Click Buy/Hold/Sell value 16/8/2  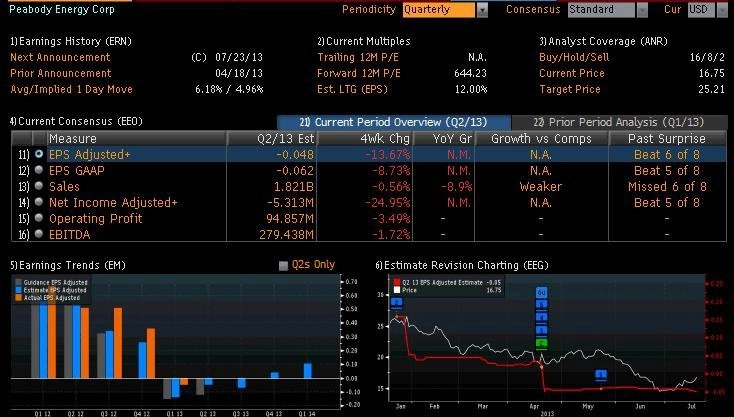coord(707,57)
